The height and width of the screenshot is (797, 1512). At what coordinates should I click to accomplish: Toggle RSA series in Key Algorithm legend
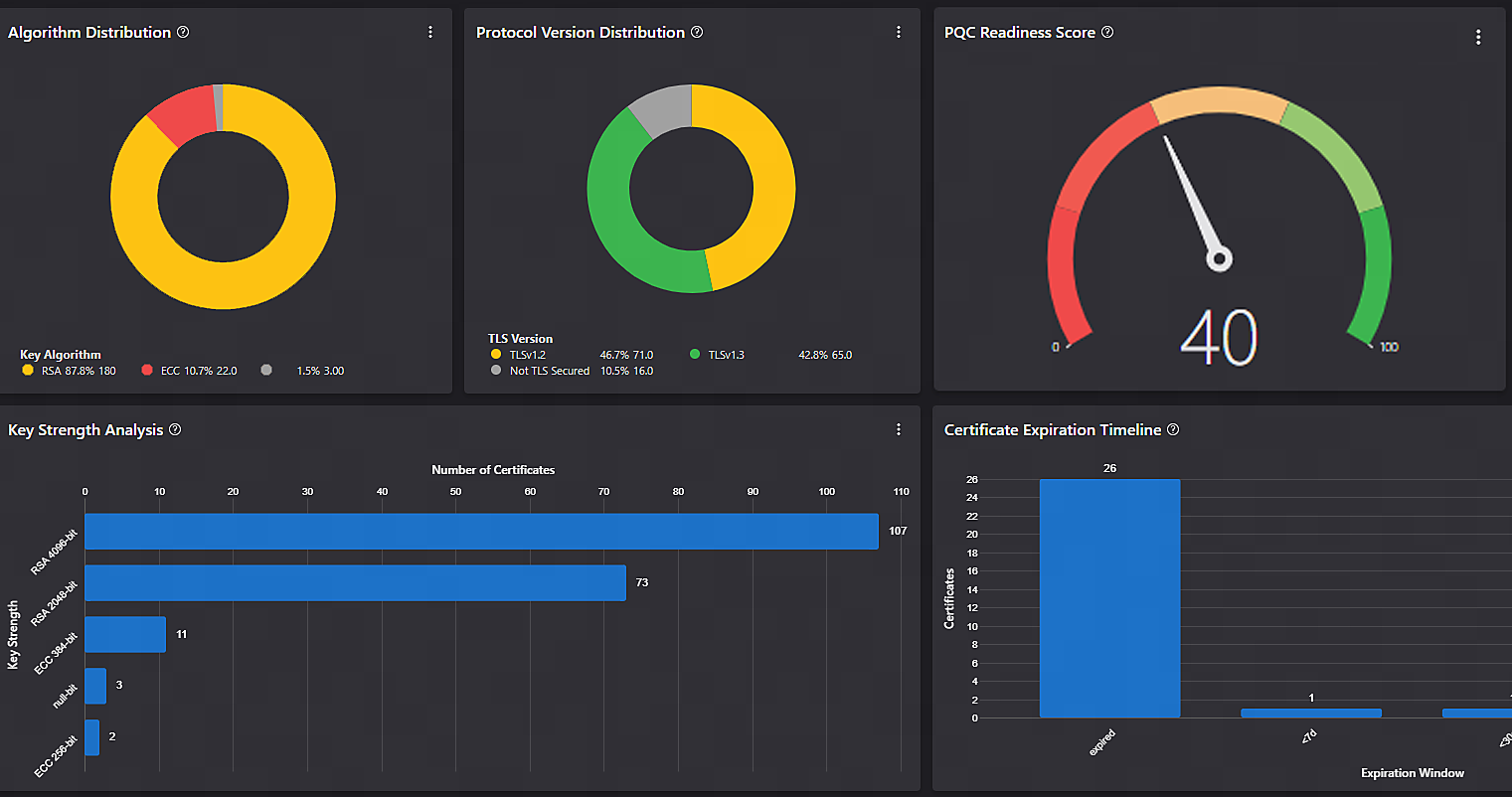pos(70,371)
